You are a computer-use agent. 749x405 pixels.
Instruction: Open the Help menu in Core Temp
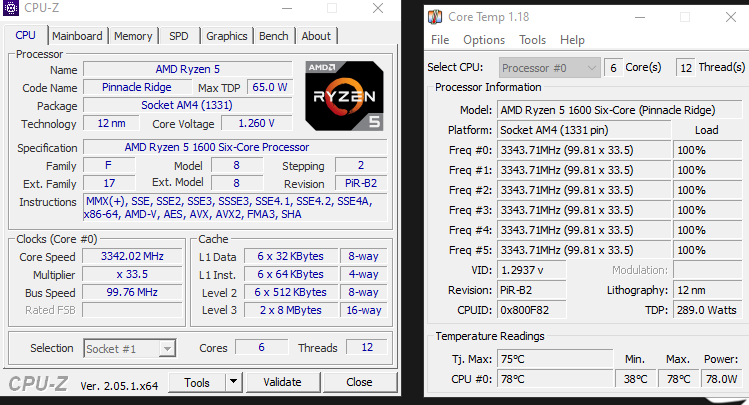572,40
